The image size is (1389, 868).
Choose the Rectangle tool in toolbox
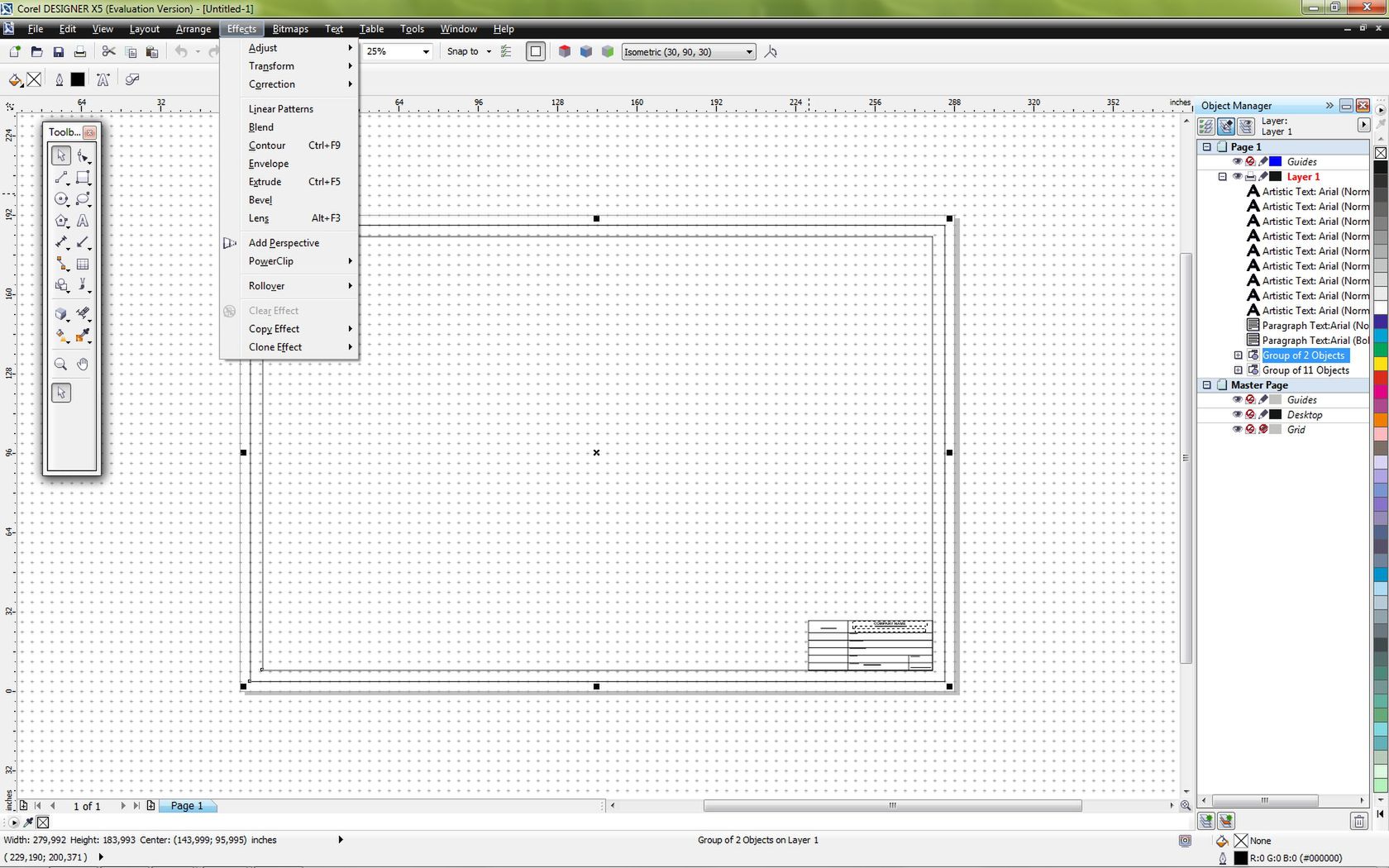tap(84, 178)
